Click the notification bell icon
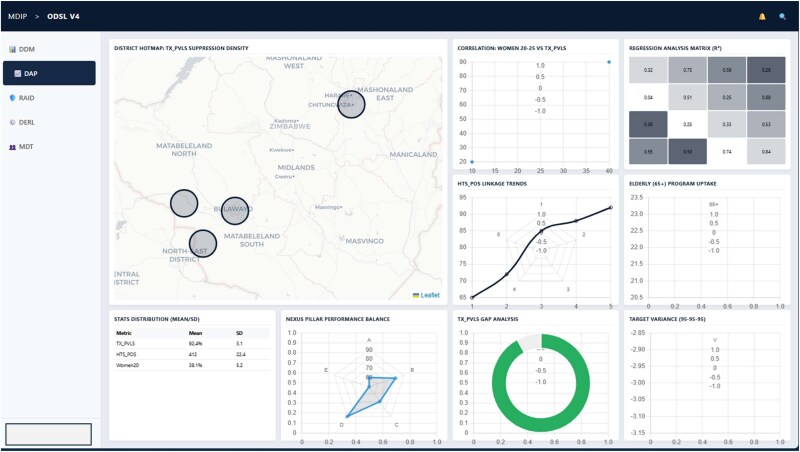Screen dimensions: 800x452 [762, 17]
